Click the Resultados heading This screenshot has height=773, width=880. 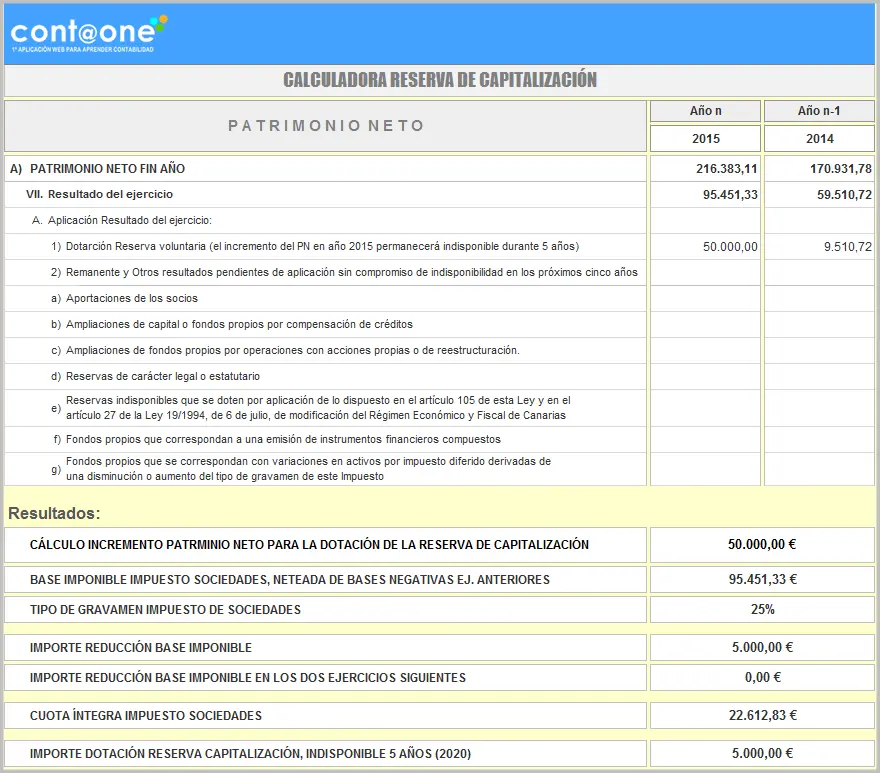point(54,513)
